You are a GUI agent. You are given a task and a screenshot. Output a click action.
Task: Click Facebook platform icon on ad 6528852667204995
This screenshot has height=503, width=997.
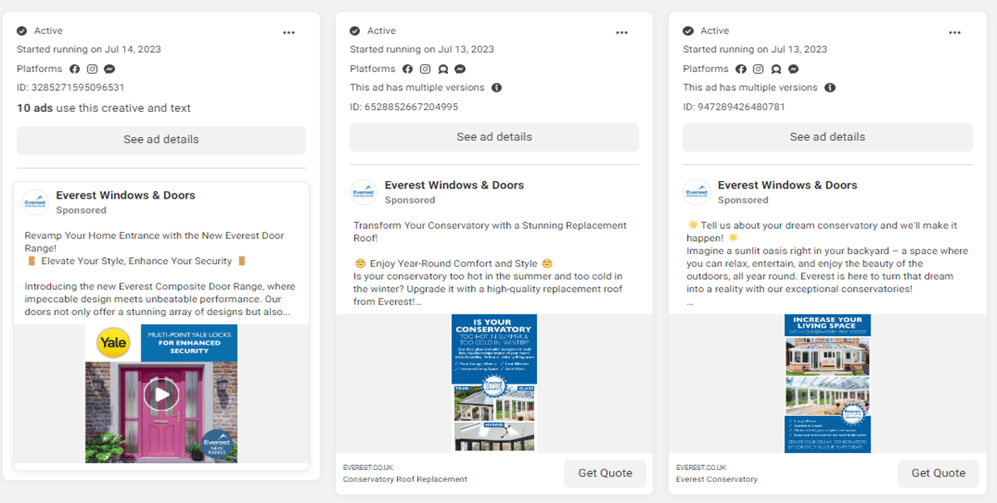tap(408, 69)
